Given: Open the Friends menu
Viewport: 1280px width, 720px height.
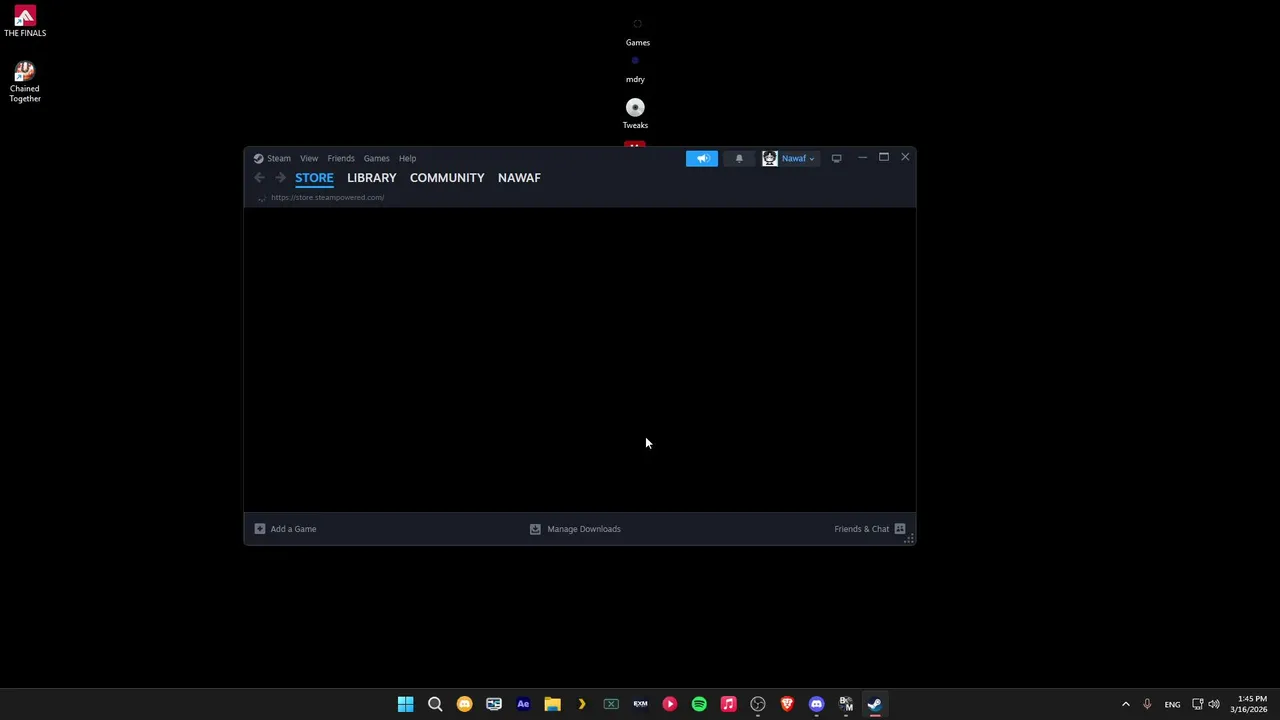Looking at the screenshot, I should (341, 158).
